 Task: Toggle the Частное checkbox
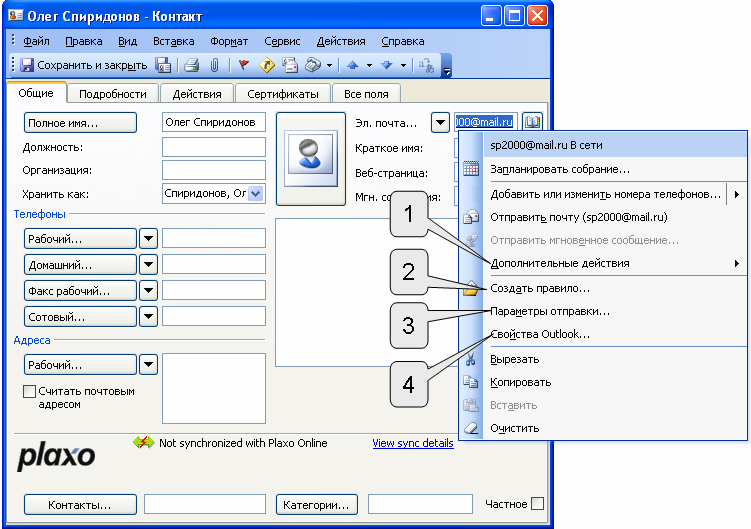(x=537, y=504)
